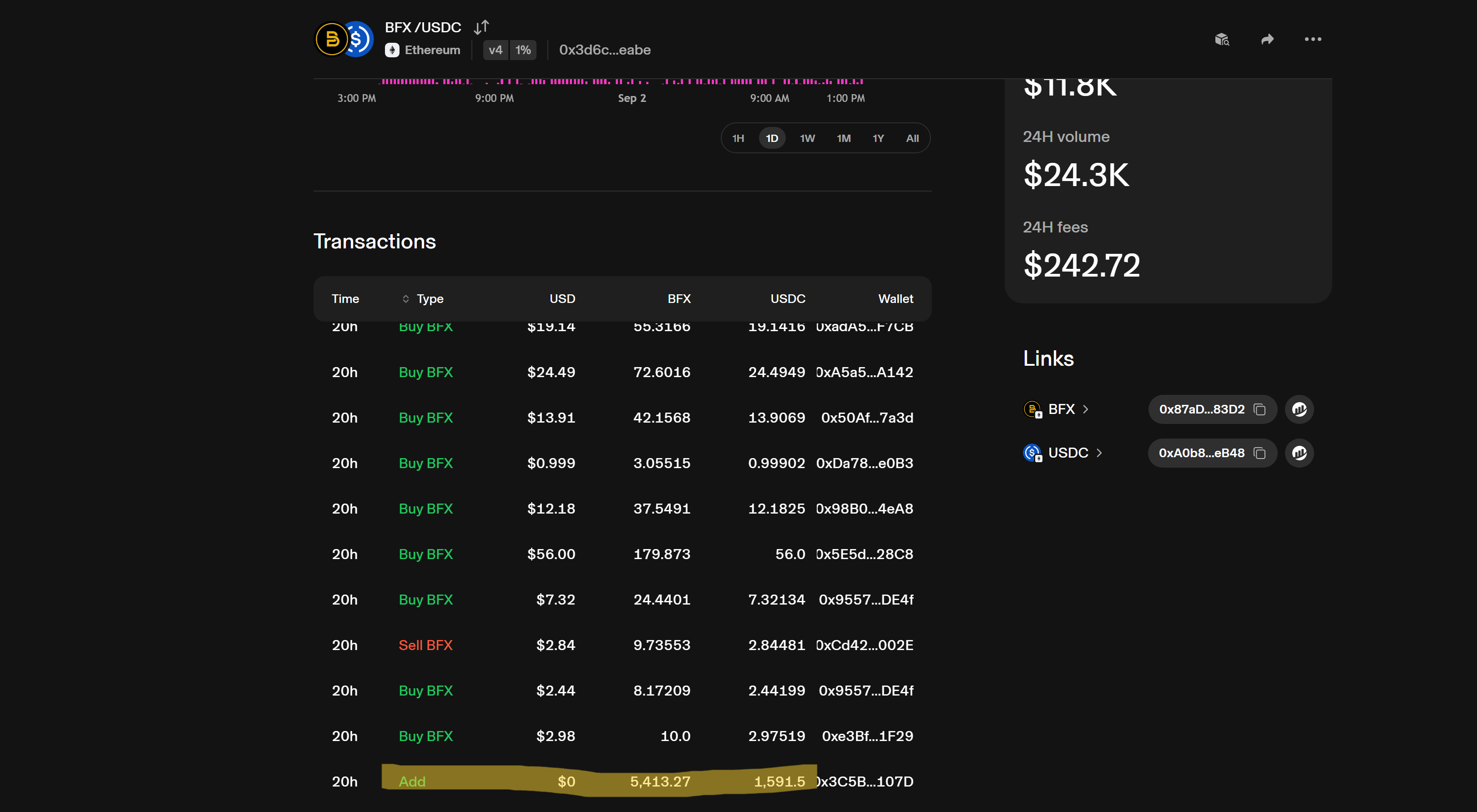This screenshot has width=1477, height=812.
Task: Click the 179.873 BFX amount
Action: point(662,554)
